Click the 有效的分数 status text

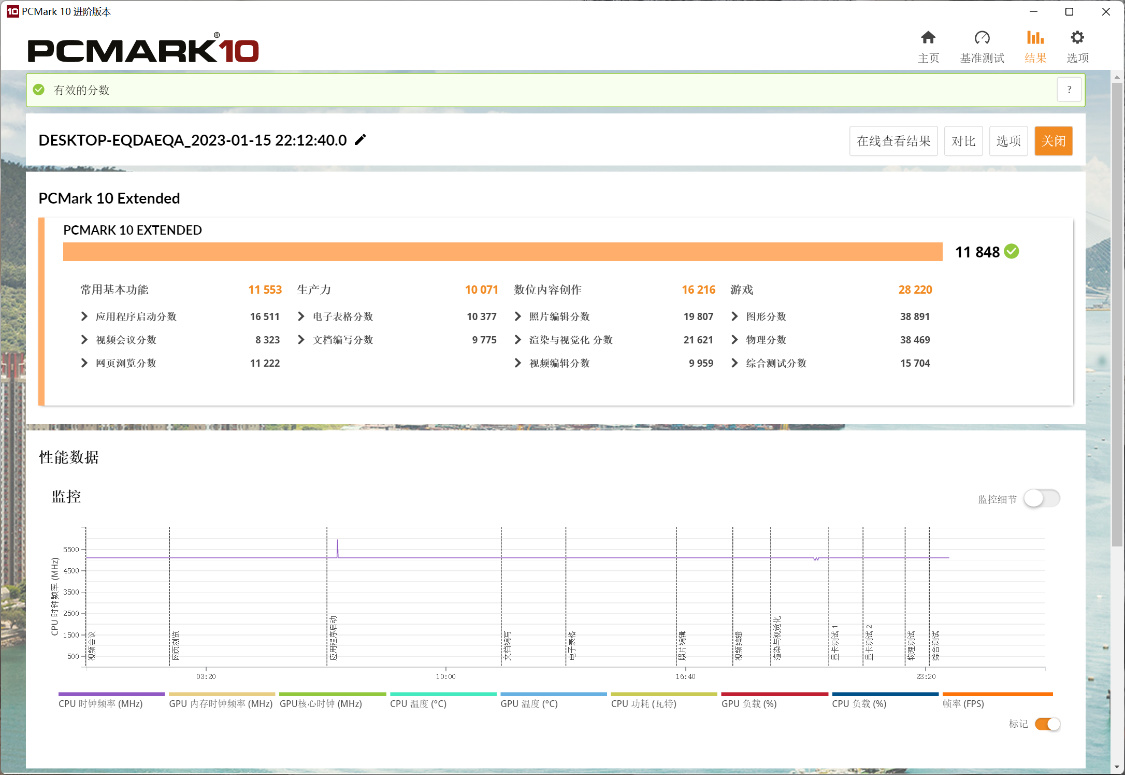pyautogui.click(x=81, y=90)
